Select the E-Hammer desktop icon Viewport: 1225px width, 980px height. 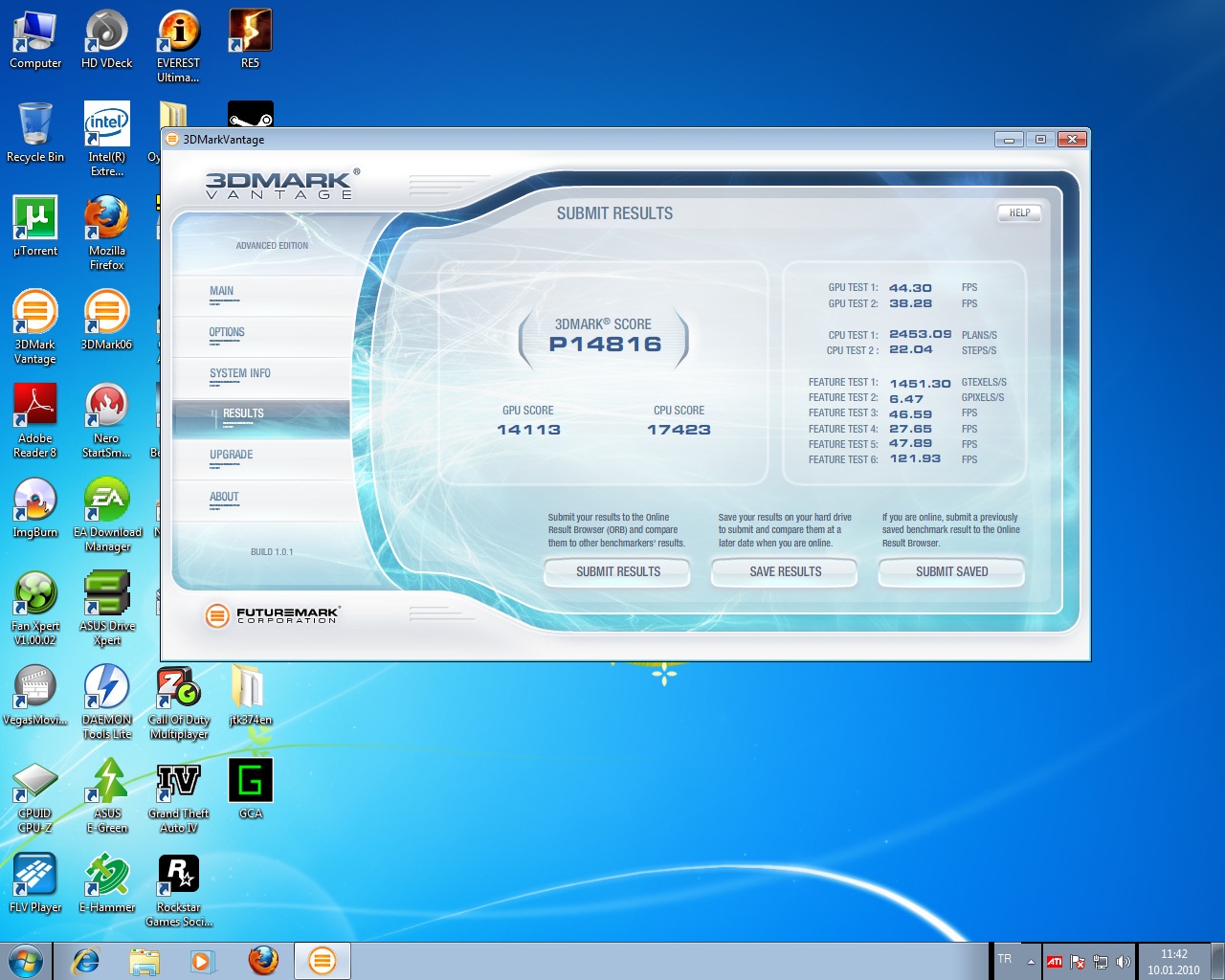click(x=106, y=883)
